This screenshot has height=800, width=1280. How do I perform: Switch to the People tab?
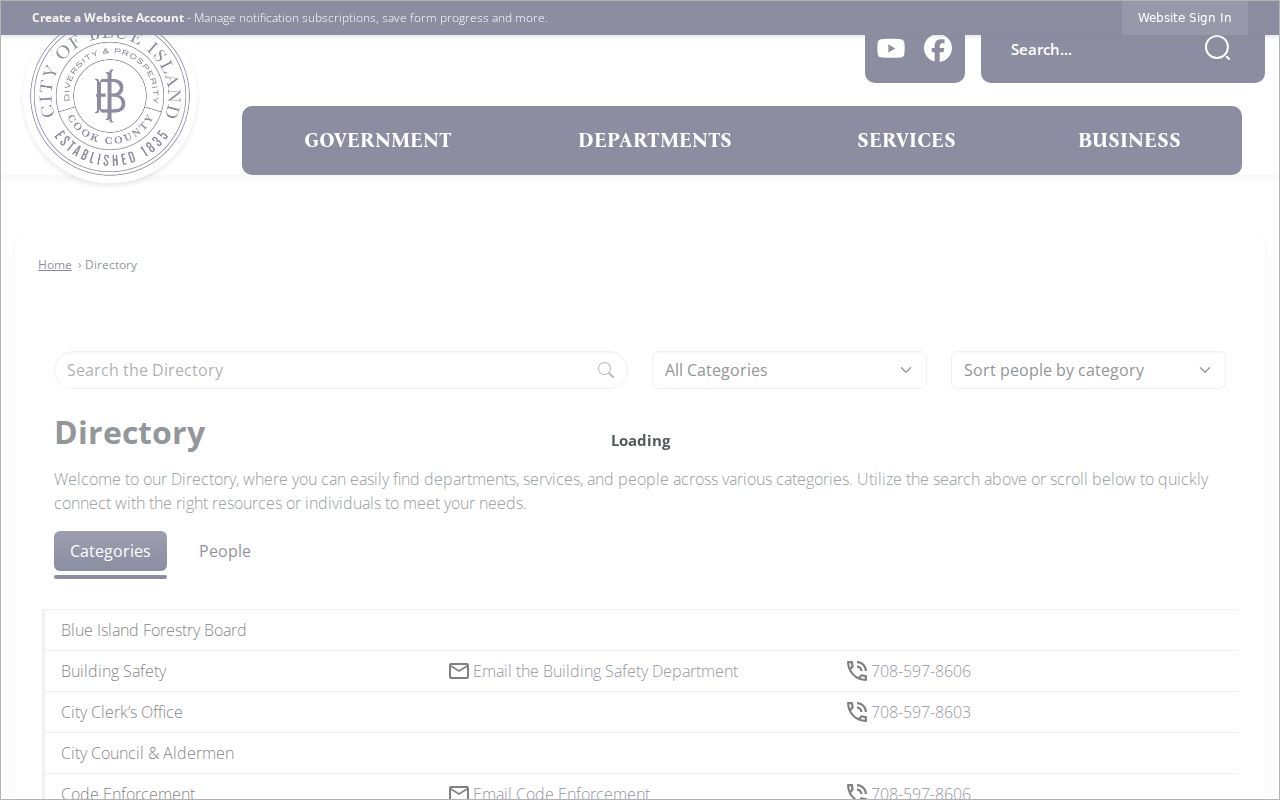click(x=225, y=551)
